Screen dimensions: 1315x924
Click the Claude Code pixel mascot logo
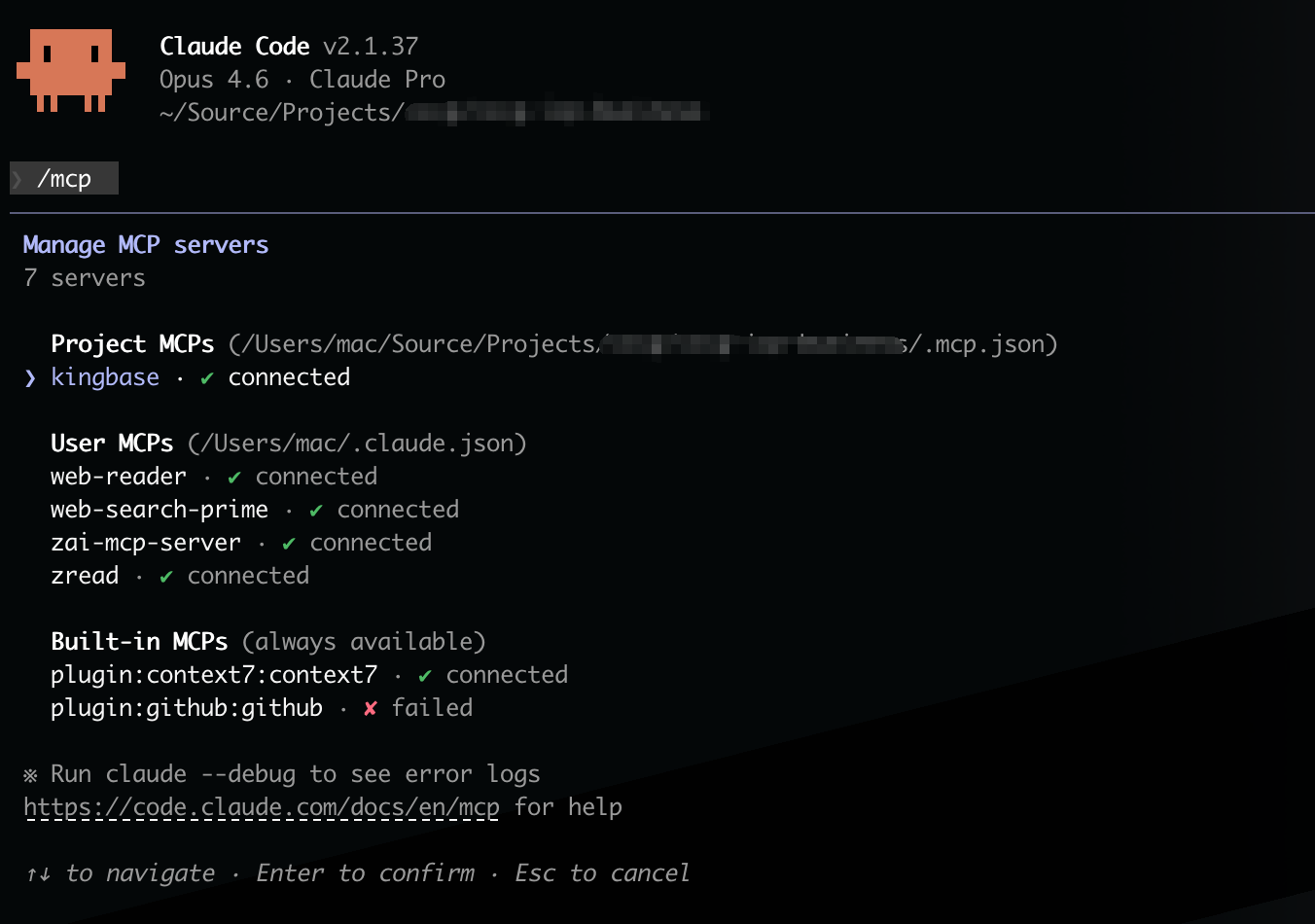click(70, 70)
